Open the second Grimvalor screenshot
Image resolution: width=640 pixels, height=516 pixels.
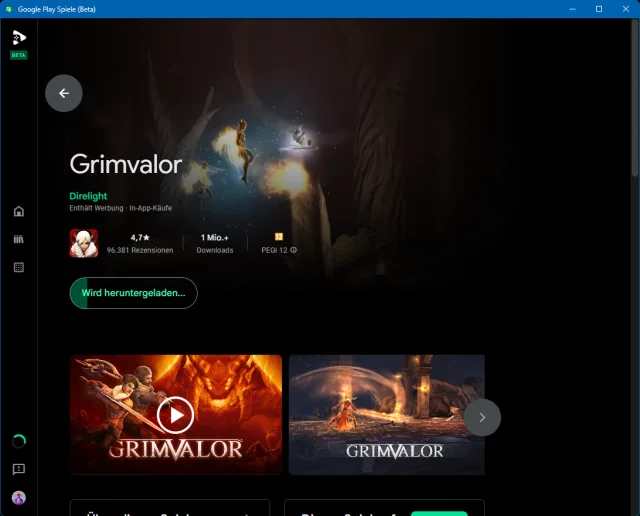click(387, 415)
